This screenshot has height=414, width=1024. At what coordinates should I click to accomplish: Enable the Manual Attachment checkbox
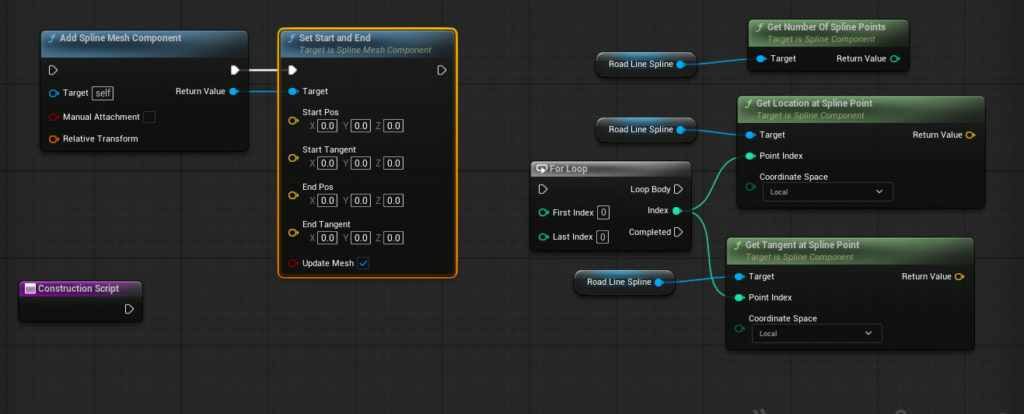tap(149, 117)
